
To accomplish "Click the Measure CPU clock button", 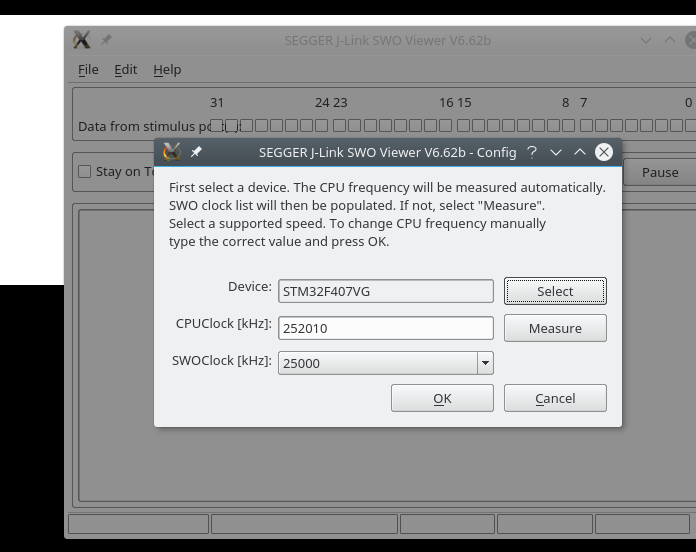I will pyautogui.click(x=555, y=328).
